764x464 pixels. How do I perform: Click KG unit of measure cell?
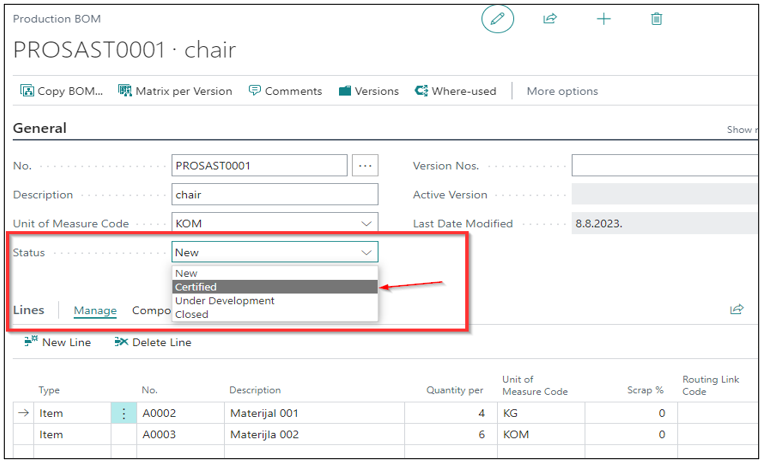point(541,413)
